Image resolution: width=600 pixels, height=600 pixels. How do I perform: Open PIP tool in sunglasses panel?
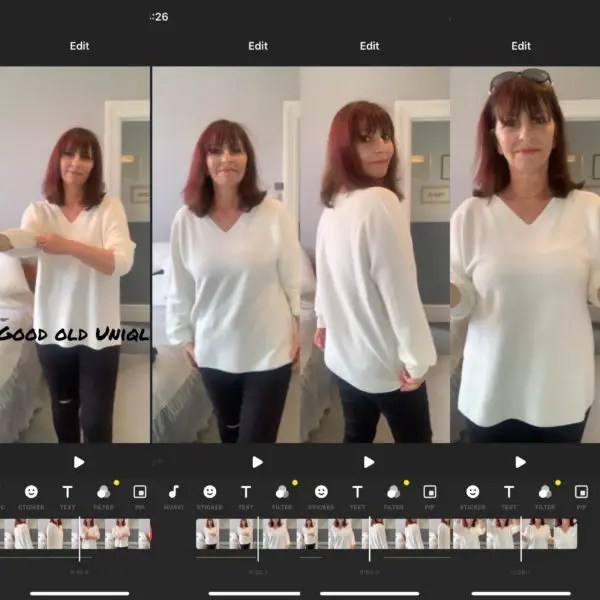(x=581, y=492)
